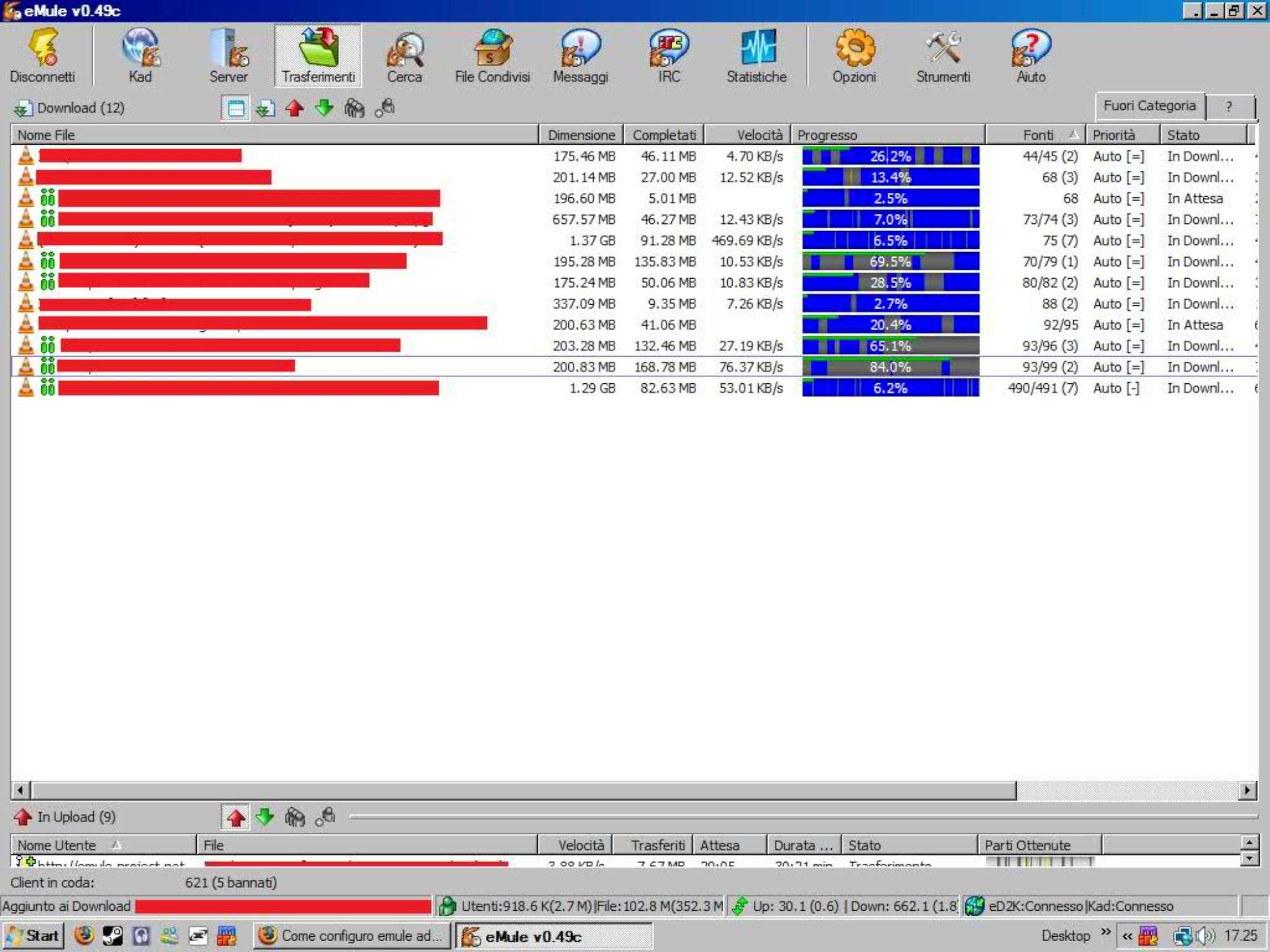Click the Utenti status bar section
Image resolution: width=1270 pixels, height=952 pixels.
coord(580,906)
